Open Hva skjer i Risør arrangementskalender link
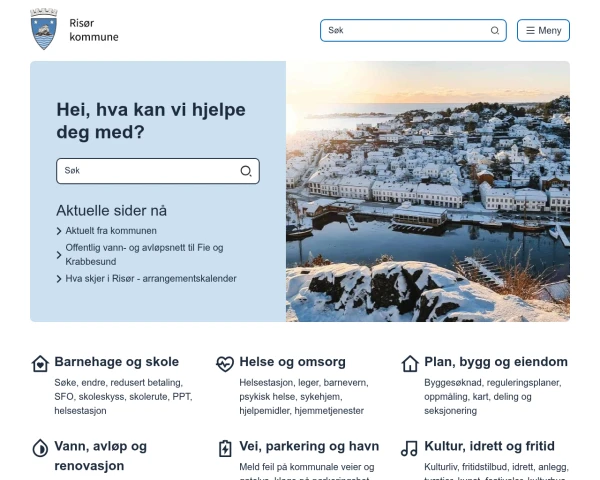600x480 pixels. (x=151, y=279)
